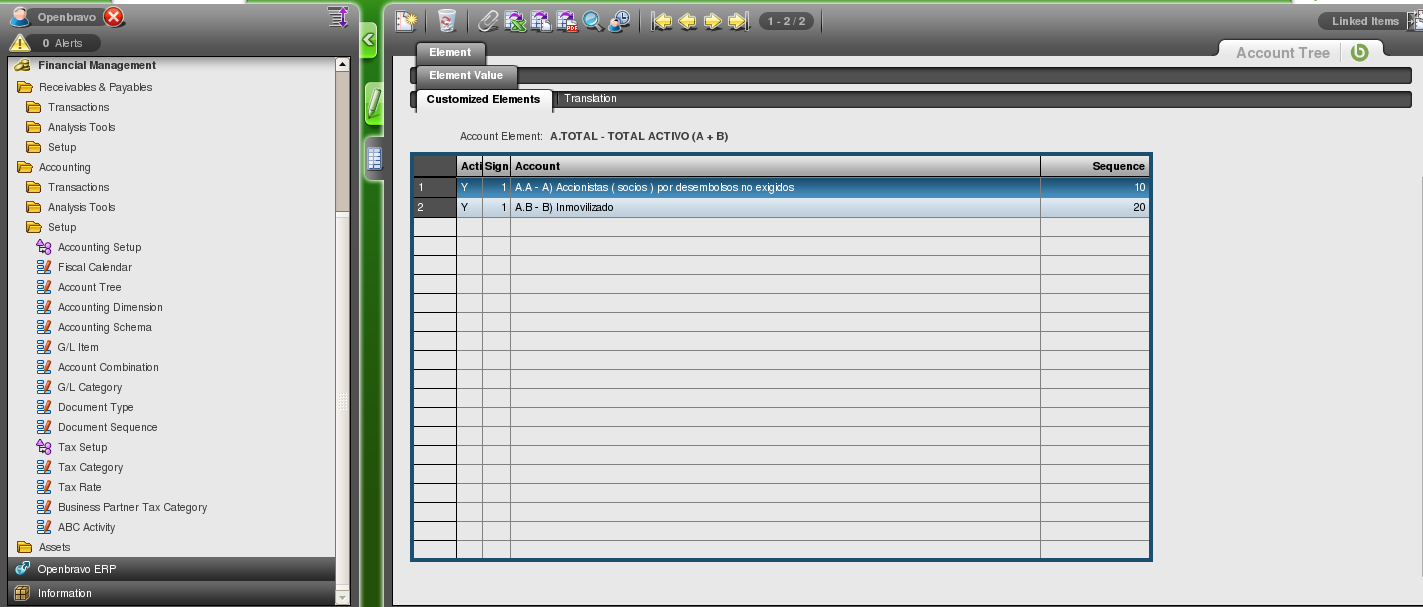Open the search magnifier tool
1423x607 pixels.
pos(593,21)
